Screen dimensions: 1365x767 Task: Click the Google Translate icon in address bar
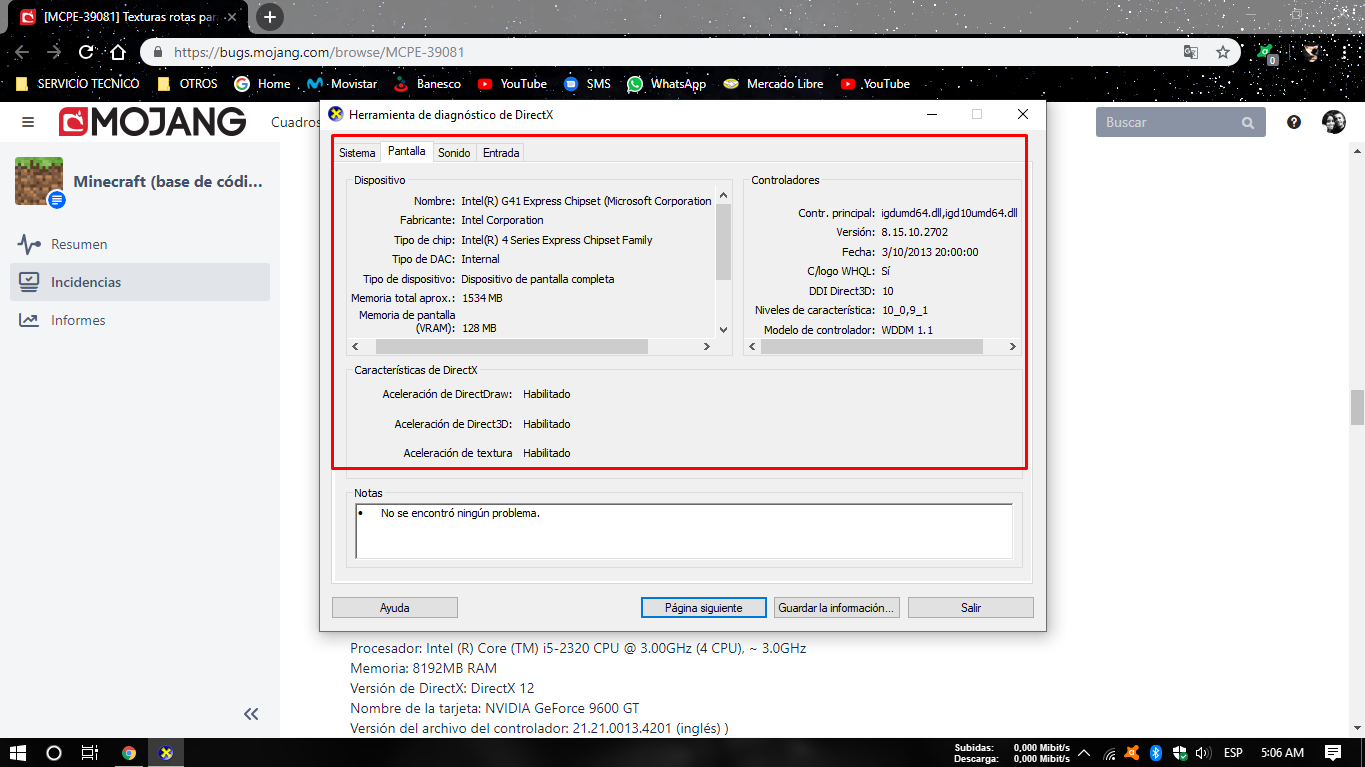tap(1191, 52)
